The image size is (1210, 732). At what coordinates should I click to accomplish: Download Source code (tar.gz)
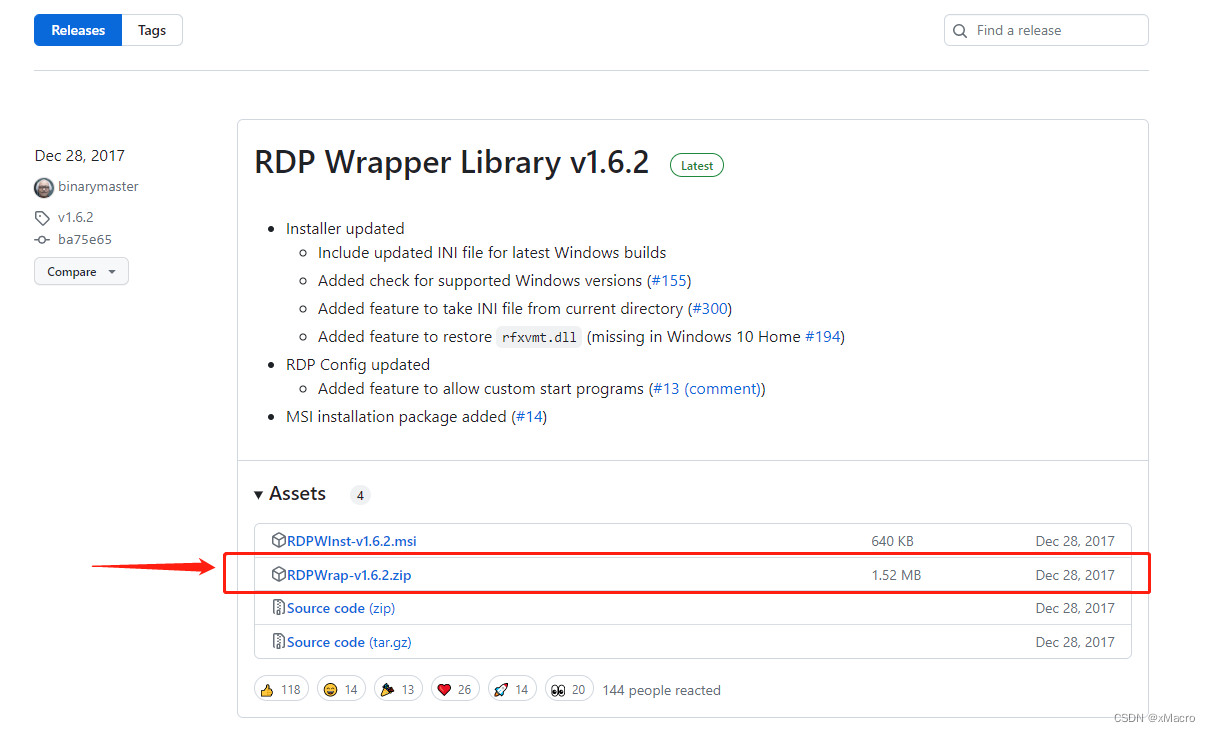click(349, 642)
